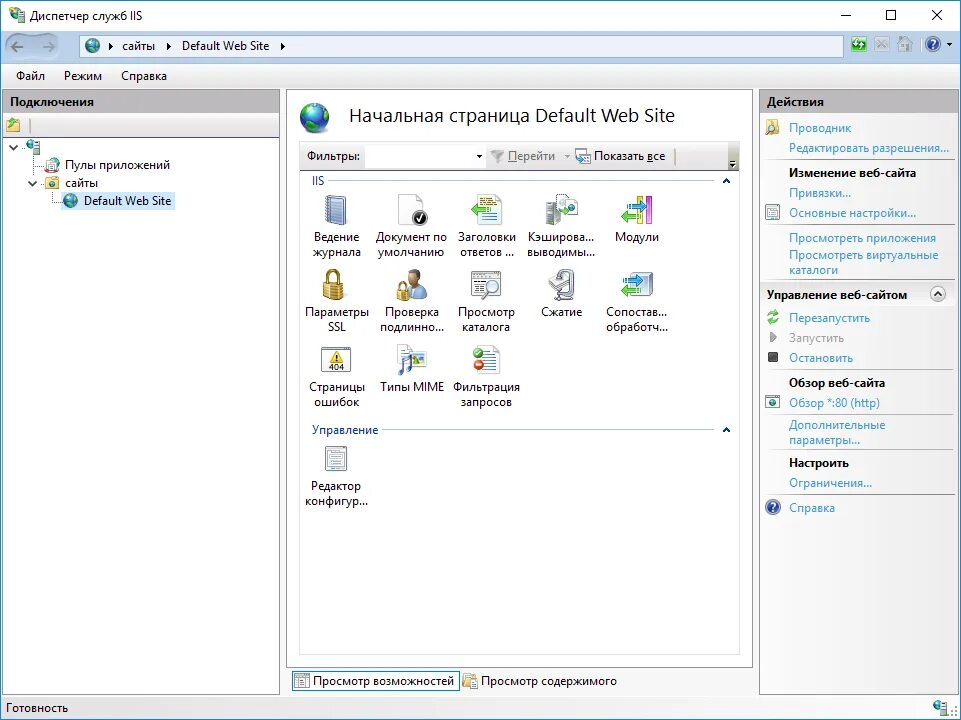Collapse the server root node in tree
The image size is (961, 720).
point(13,147)
